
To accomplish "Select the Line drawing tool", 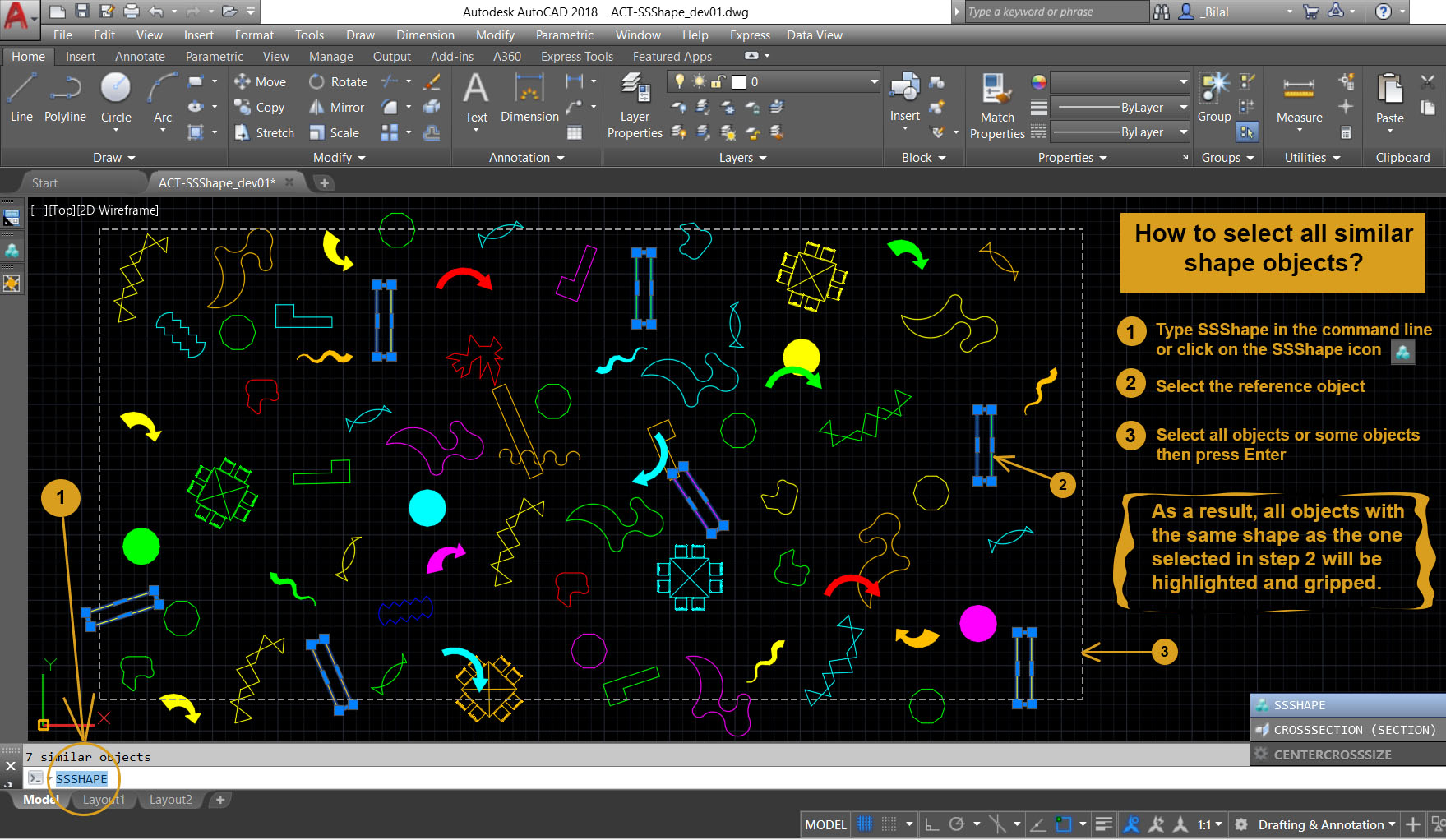I will click(x=21, y=97).
